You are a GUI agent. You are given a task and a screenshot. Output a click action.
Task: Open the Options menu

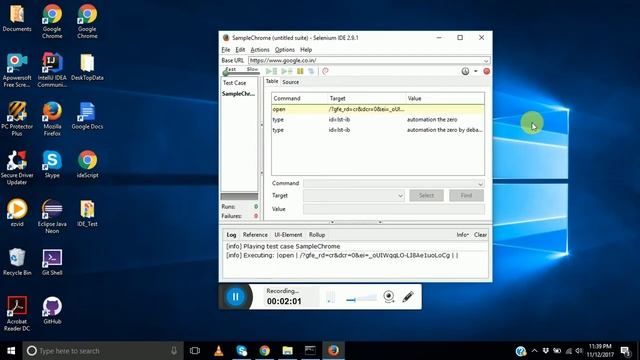point(284,49)
